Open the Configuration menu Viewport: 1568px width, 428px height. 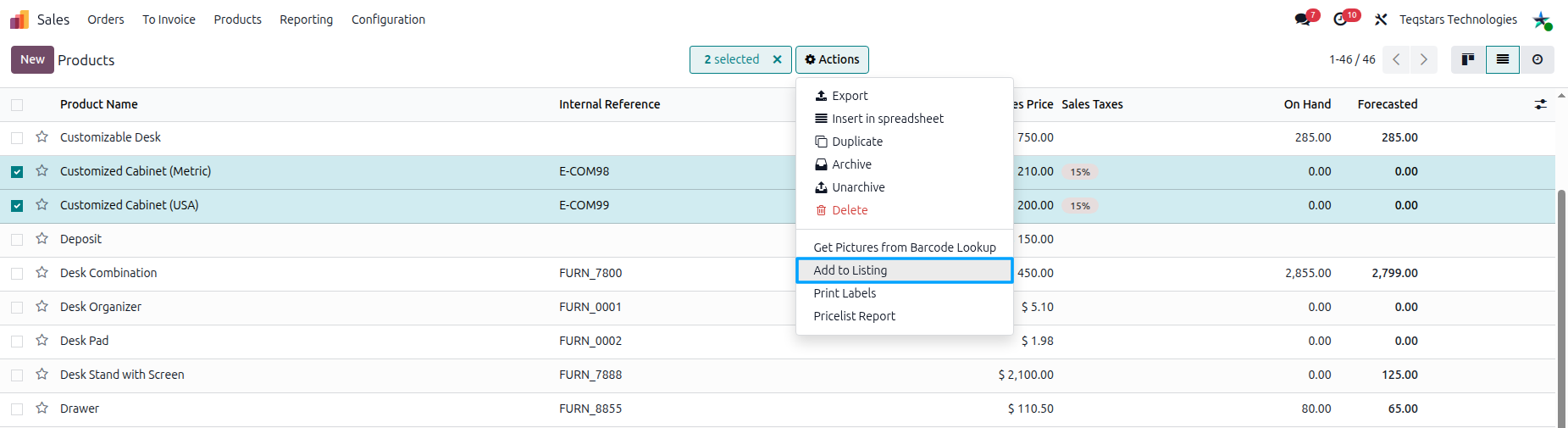point(388,19)
